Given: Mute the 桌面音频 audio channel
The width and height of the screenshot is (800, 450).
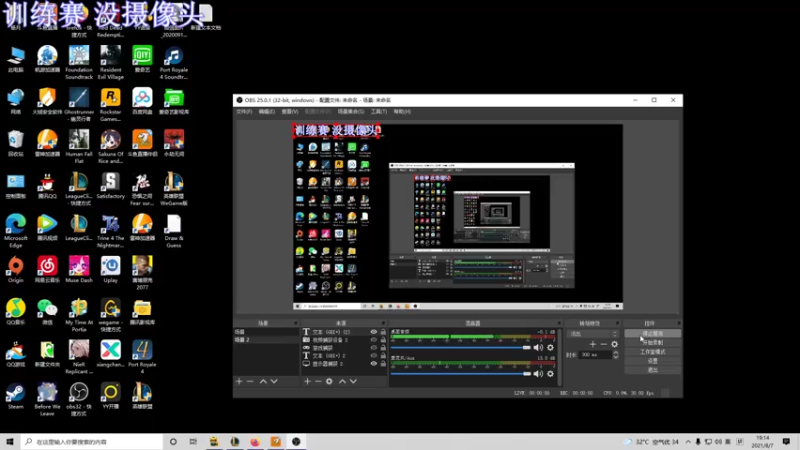Looking at the screenshot, I should point(538,347).
